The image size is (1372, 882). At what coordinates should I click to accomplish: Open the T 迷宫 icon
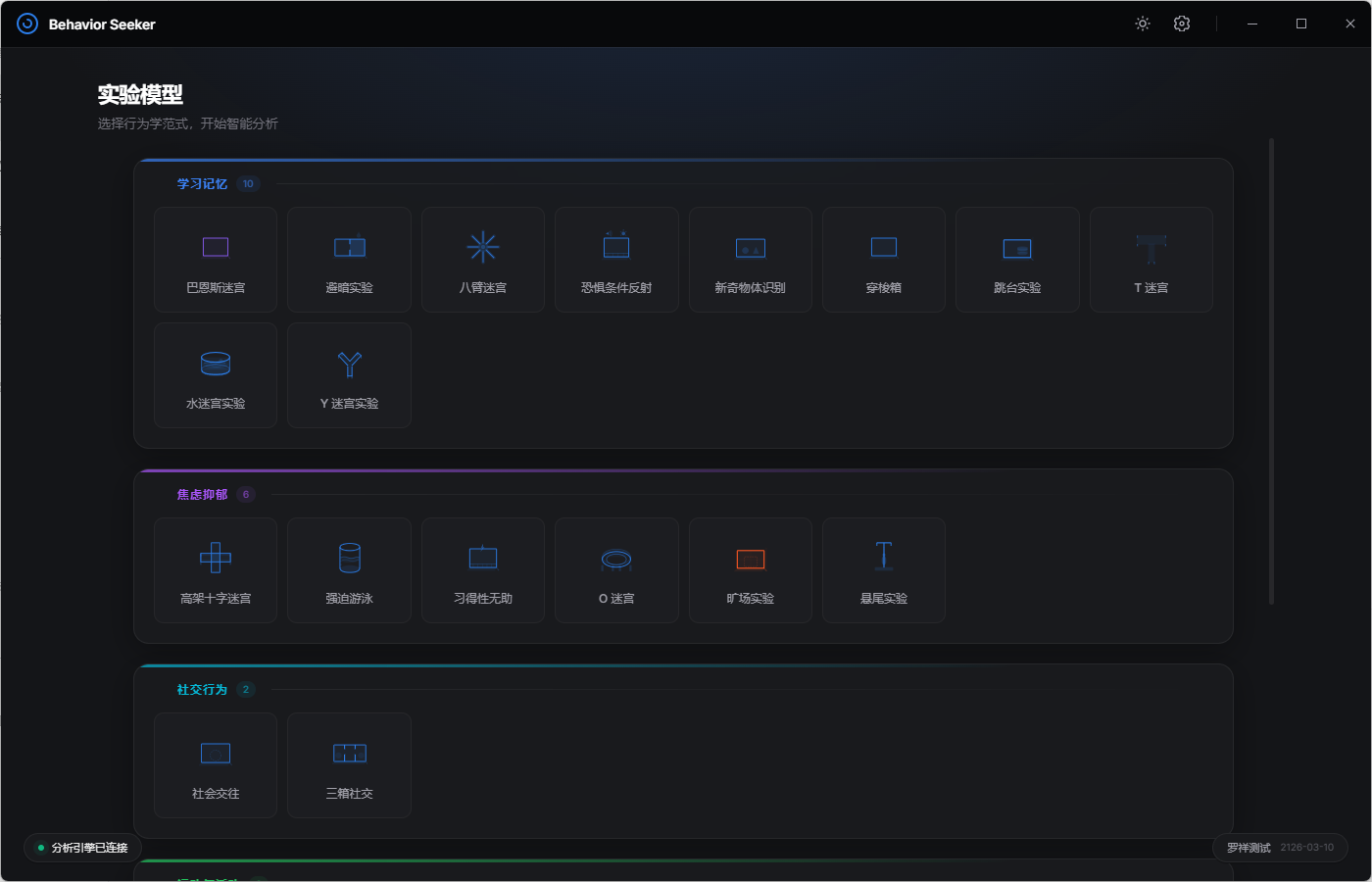[x=1151, y=248]
